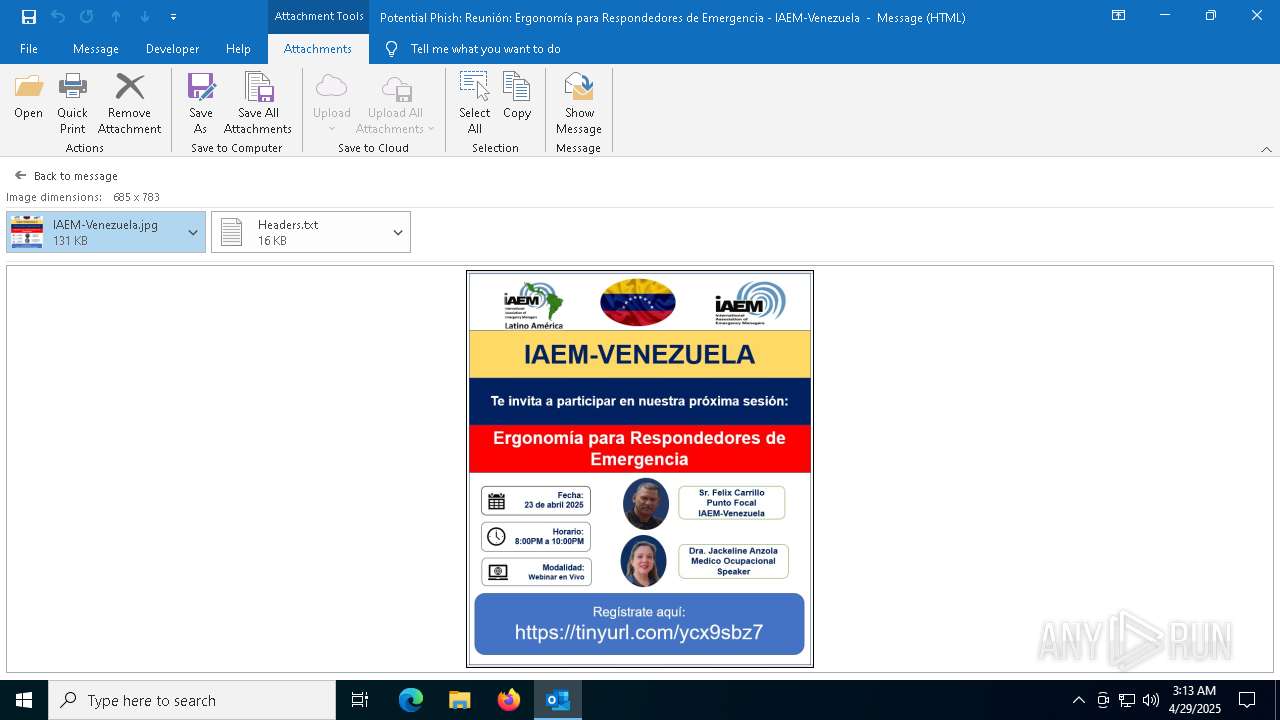Launch Firefox from taskbar

click(x=509, y=700)
